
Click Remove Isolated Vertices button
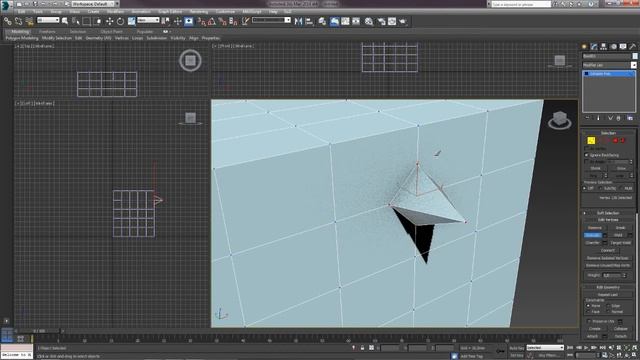tap(608, 258)
